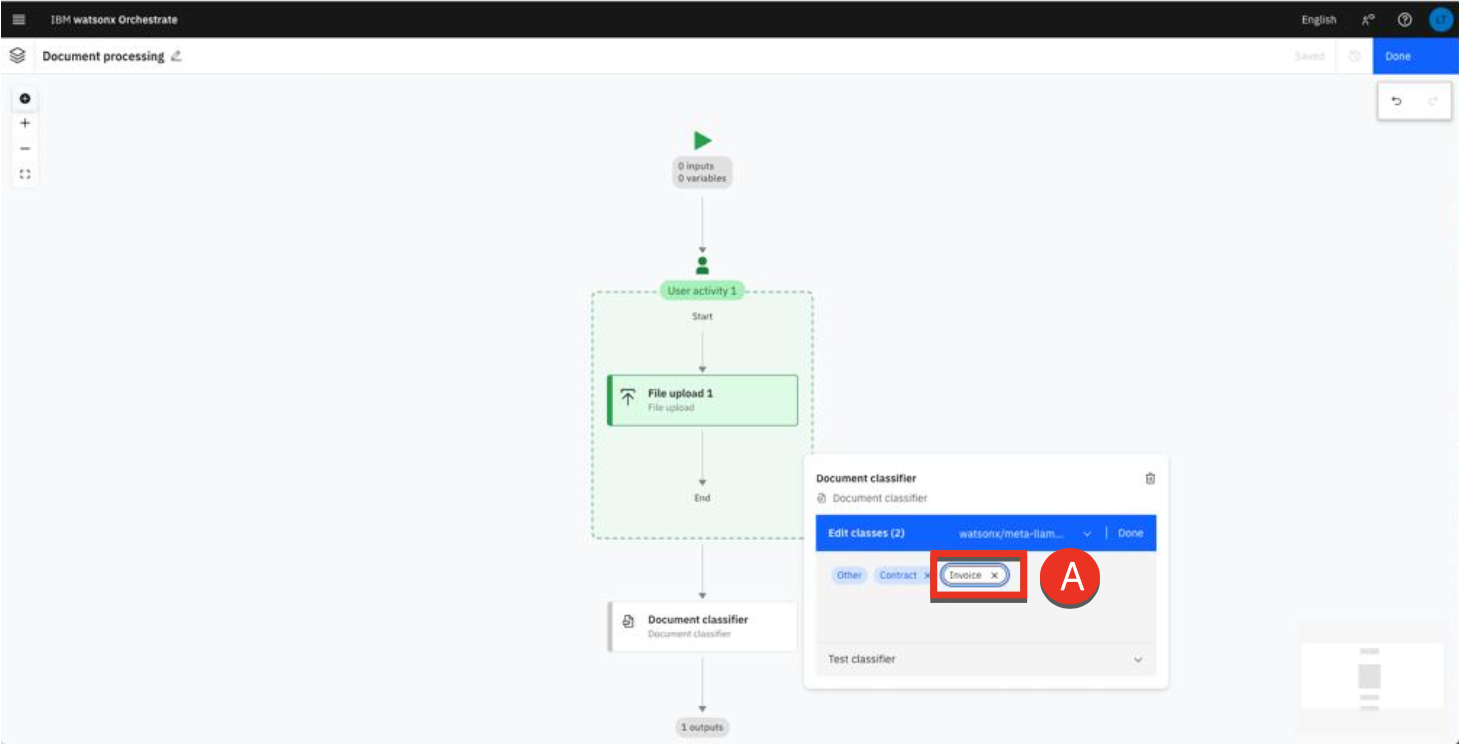This screenshot has width=1459, height=744.
Task: Click Done in the Edit classes bar
Action: coord(1130,533)
